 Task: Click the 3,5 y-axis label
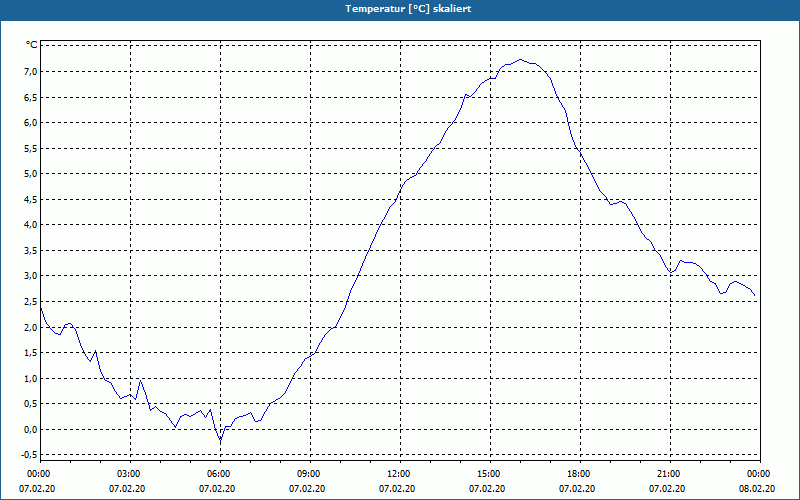[31, 251]
